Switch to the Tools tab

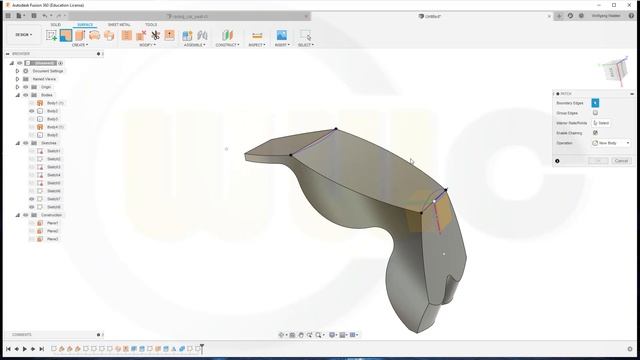click(151, 25)
